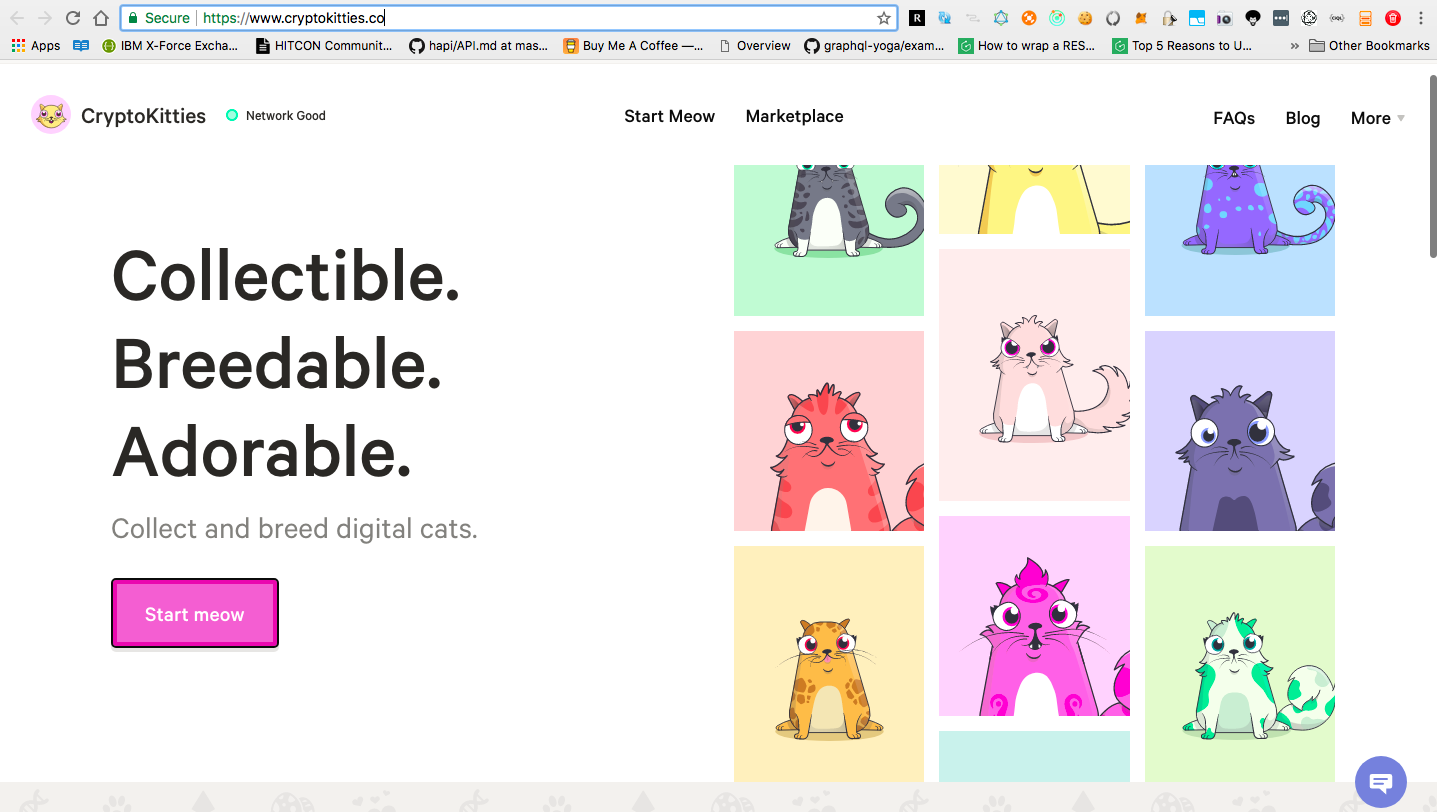This screenshot has height=812, width=1437.
Task: Select the green and white kitty card
Action: pos(1240,663)
